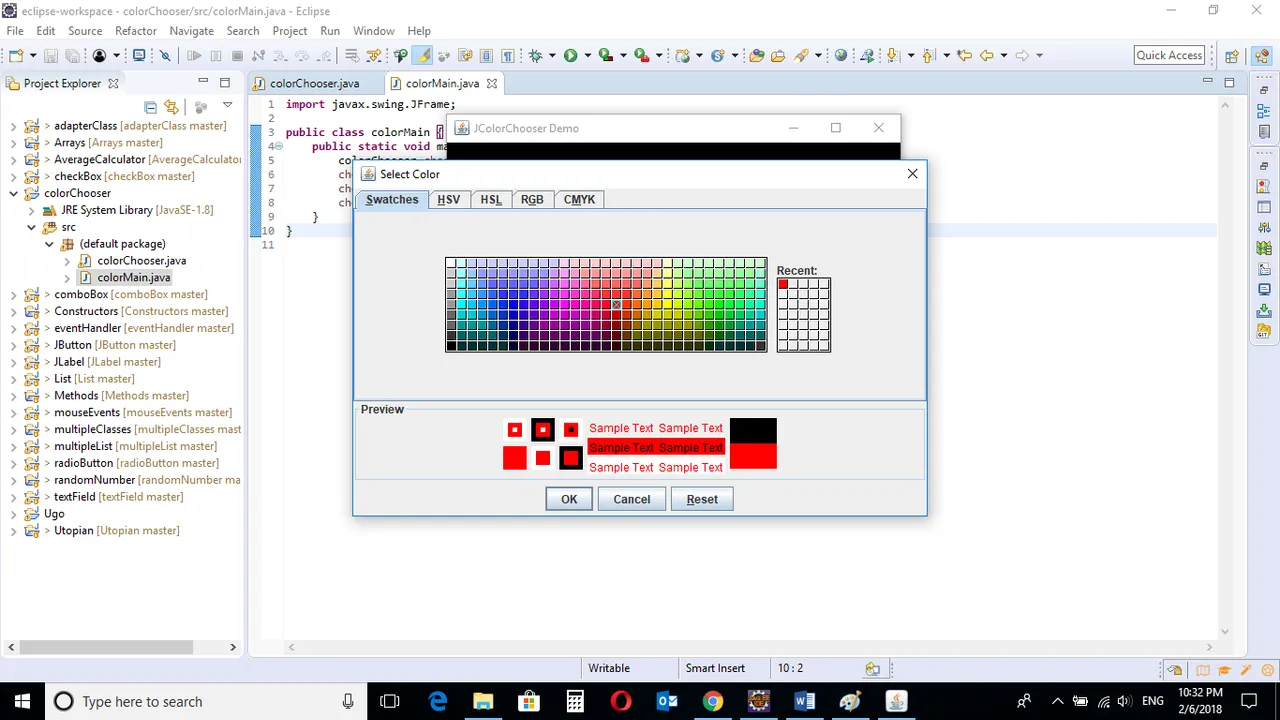Viewport: 1280px width, 720px height.
Task: Expand the JRE System Library node
Action: pos(31,210)
